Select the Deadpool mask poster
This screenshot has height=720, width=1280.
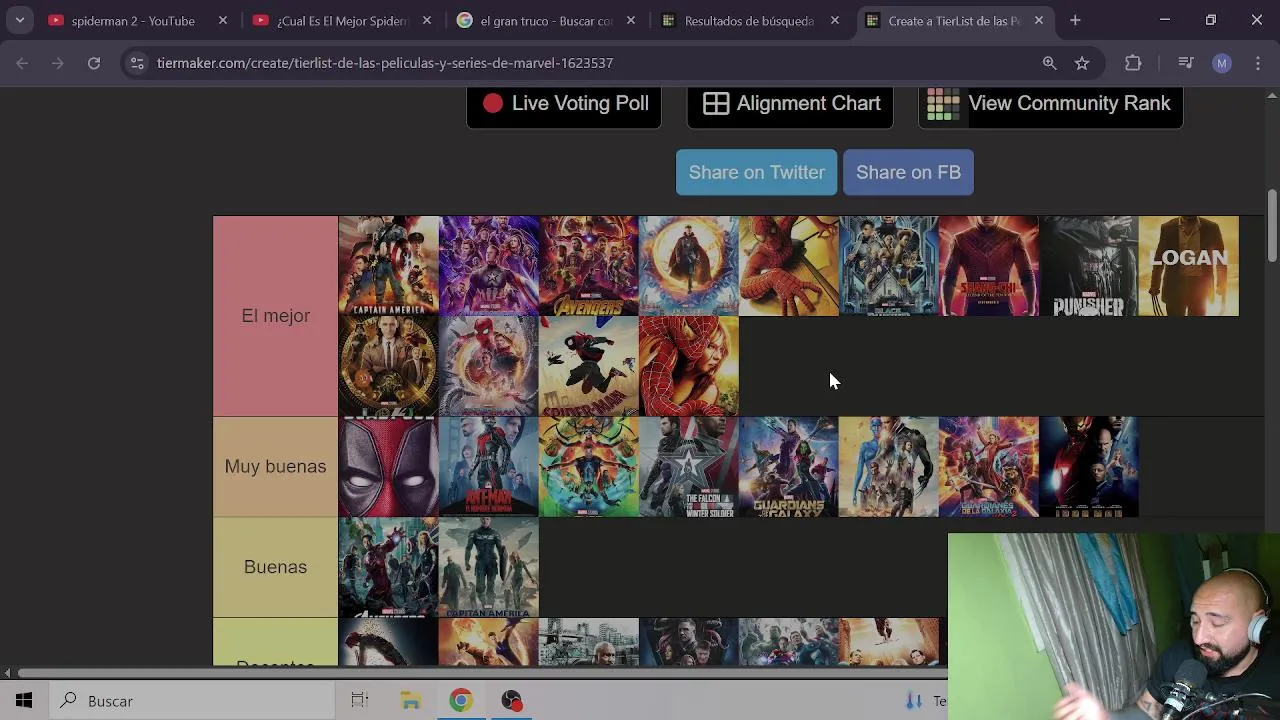[x=389, y=467]
